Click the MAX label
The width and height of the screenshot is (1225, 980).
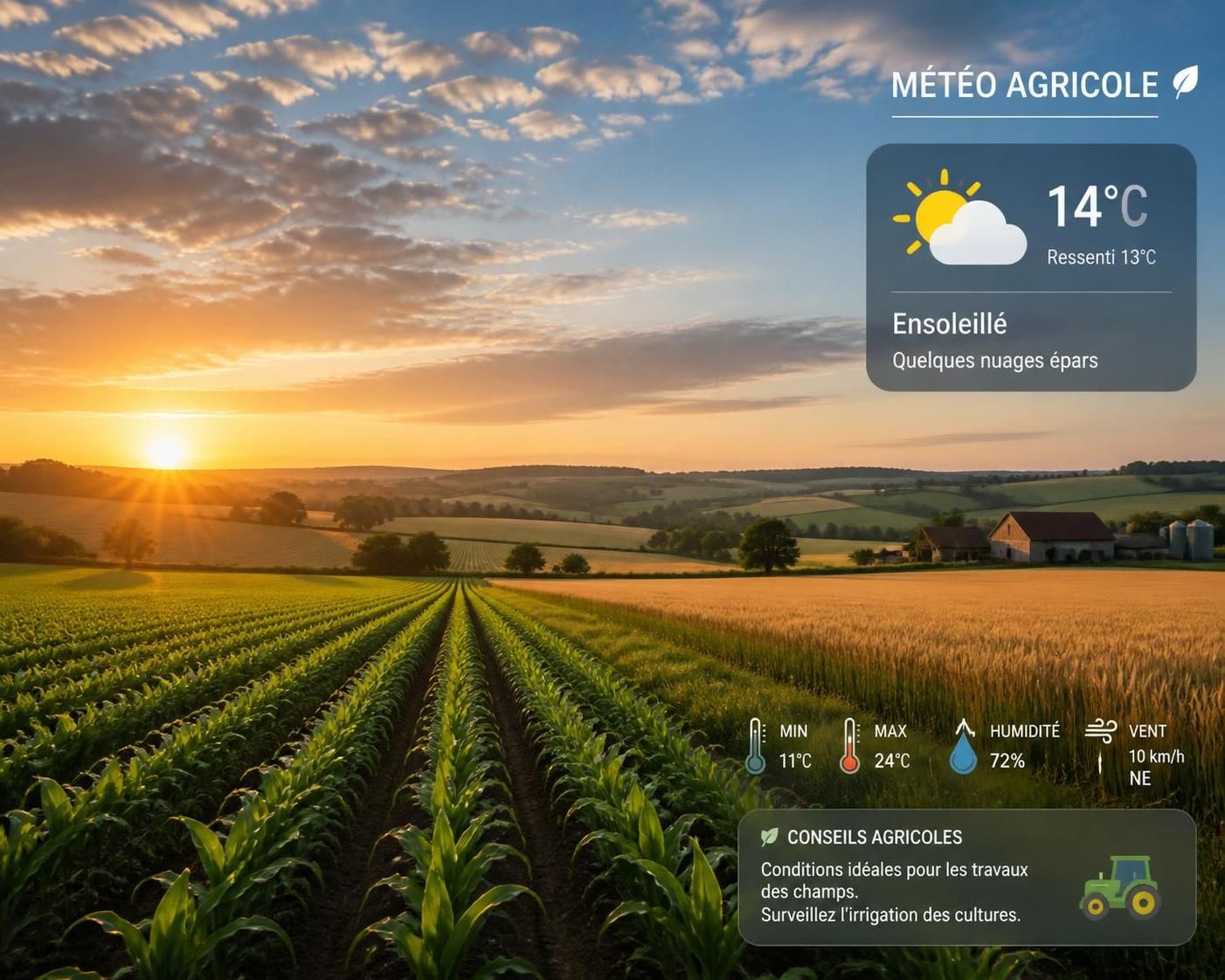pyautogui.click(x=890, y=731)
